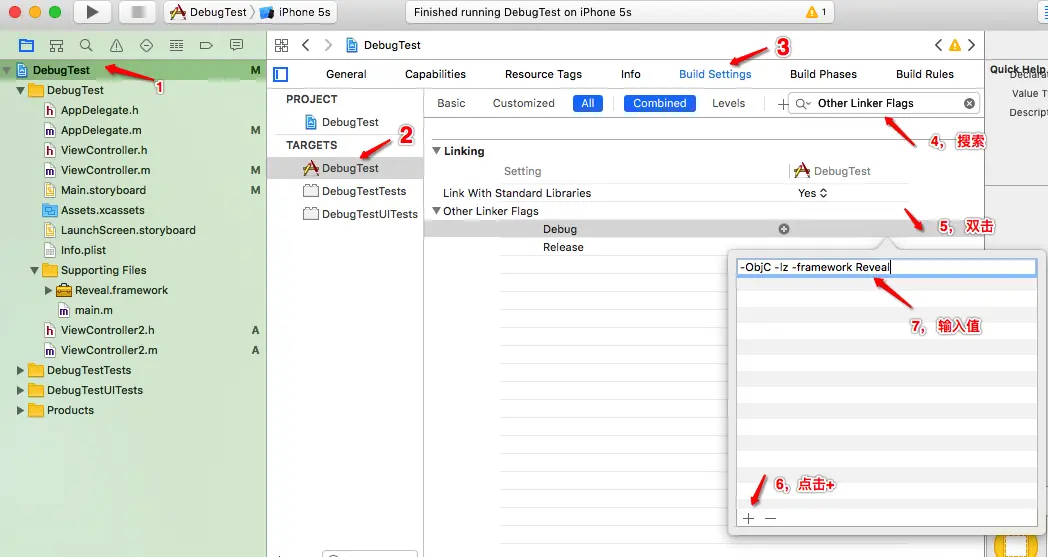Select the DebugTest target
This screenshot has width=1048, height=557.
[x=345, y=168]
